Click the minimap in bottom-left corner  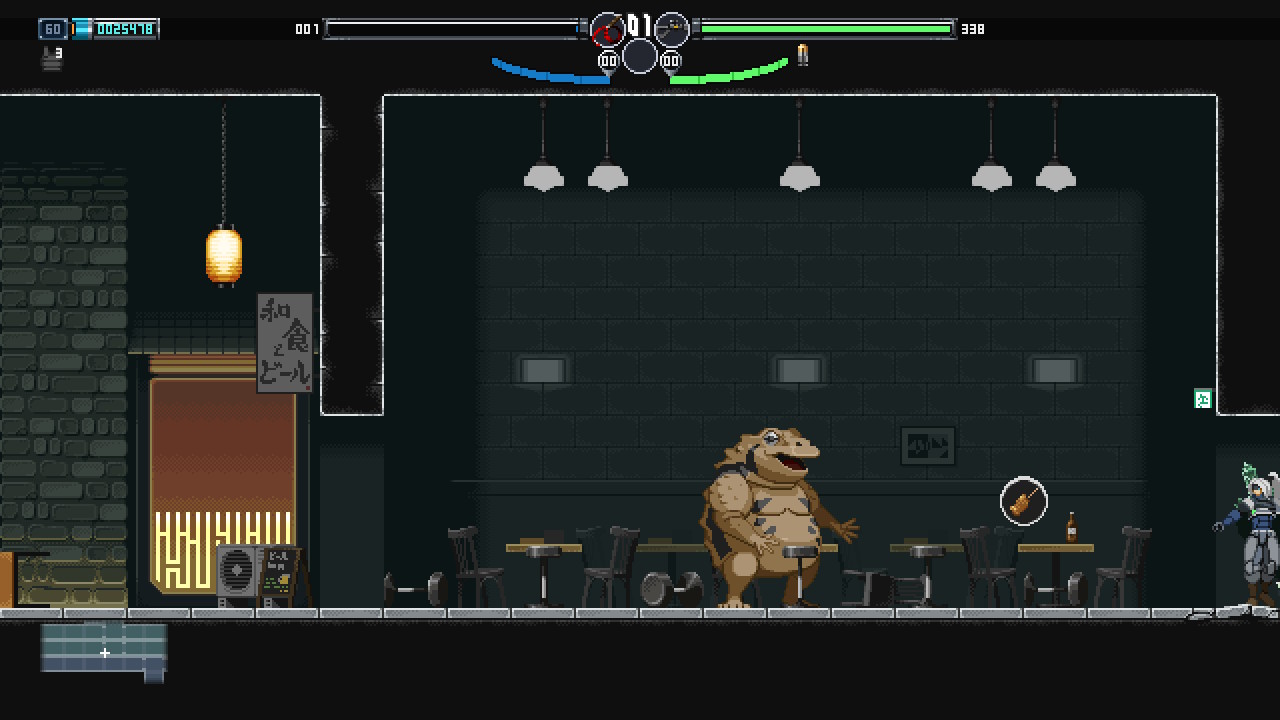pyautogui.click(x=103, y=650)
